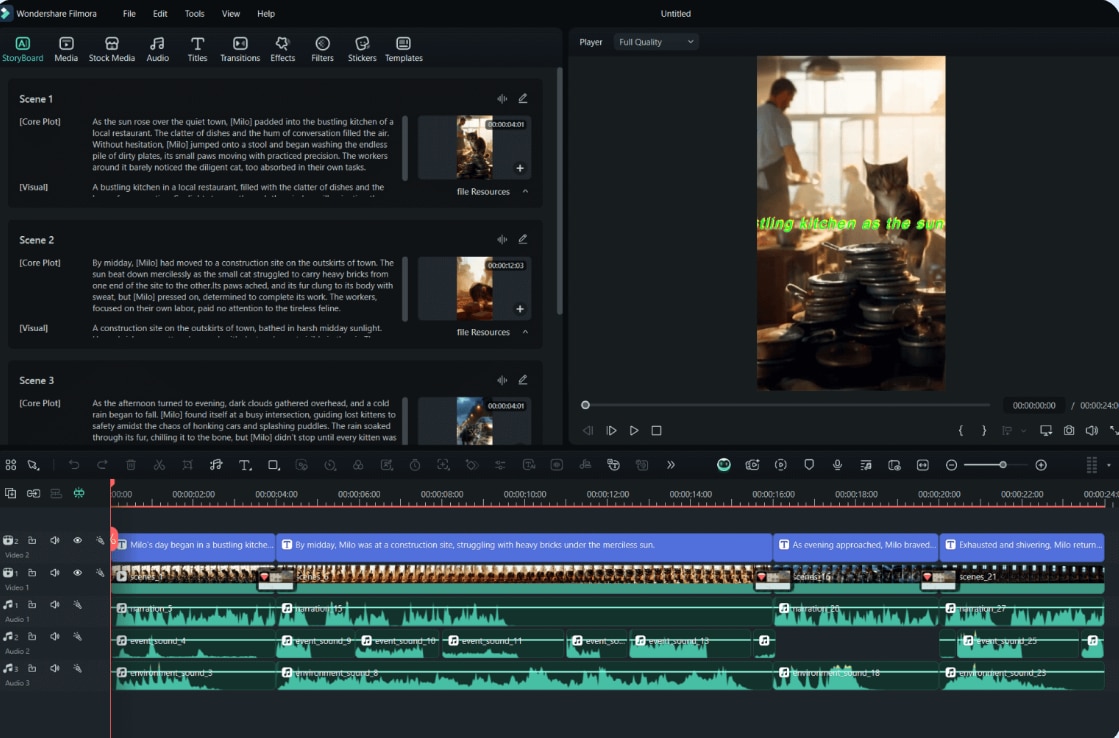Open the Media tab
The width and height of the screenshot is (1119, 738).
[66, 49]
